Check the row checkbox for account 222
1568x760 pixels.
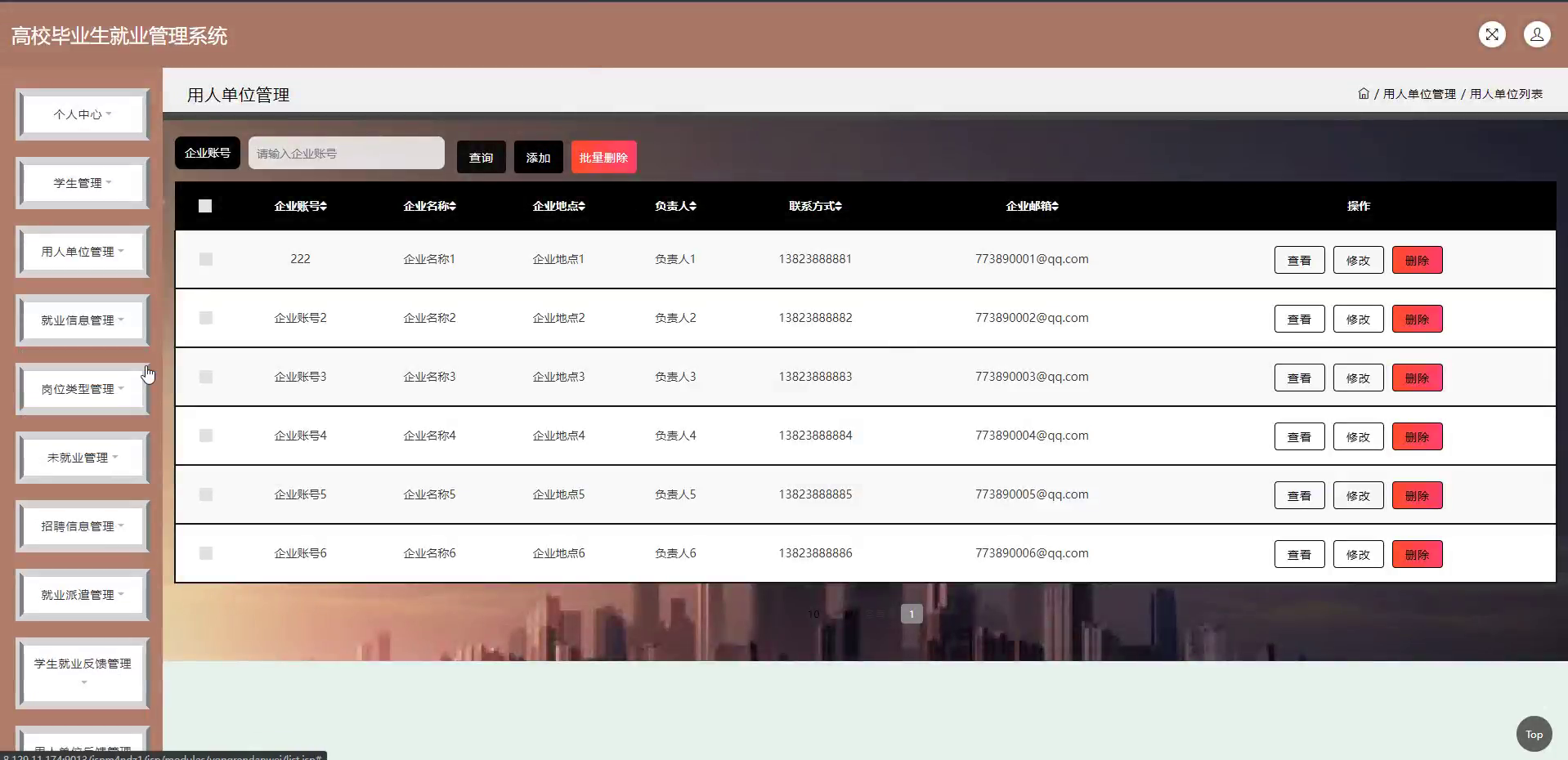click(206, 259)
